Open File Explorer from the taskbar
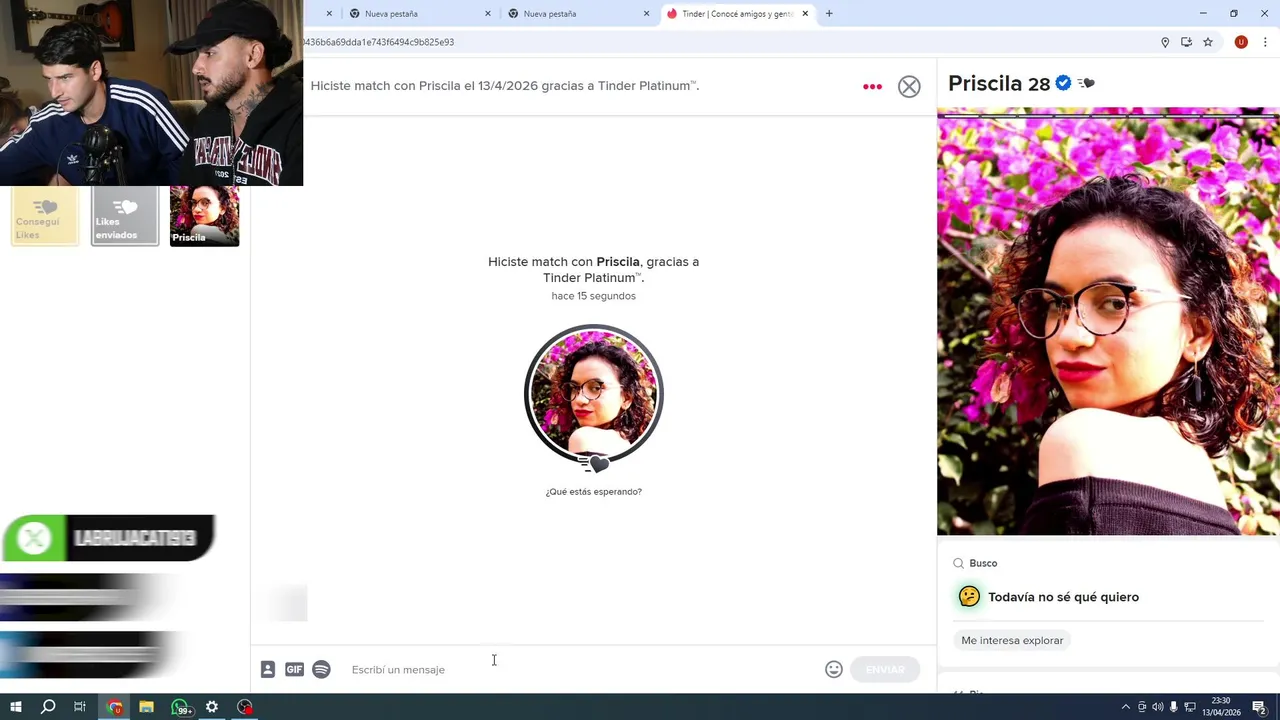The image size is (1280, 720). point(146,707)
